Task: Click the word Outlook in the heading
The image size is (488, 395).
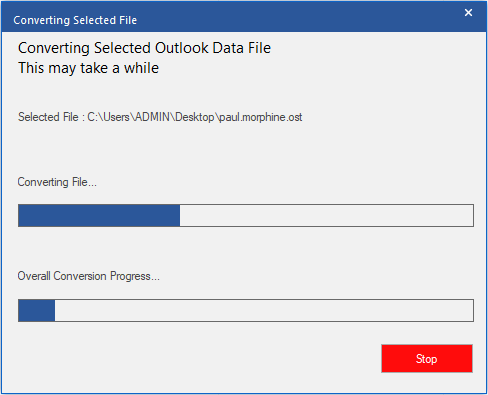Action: (x=182, y=48)
